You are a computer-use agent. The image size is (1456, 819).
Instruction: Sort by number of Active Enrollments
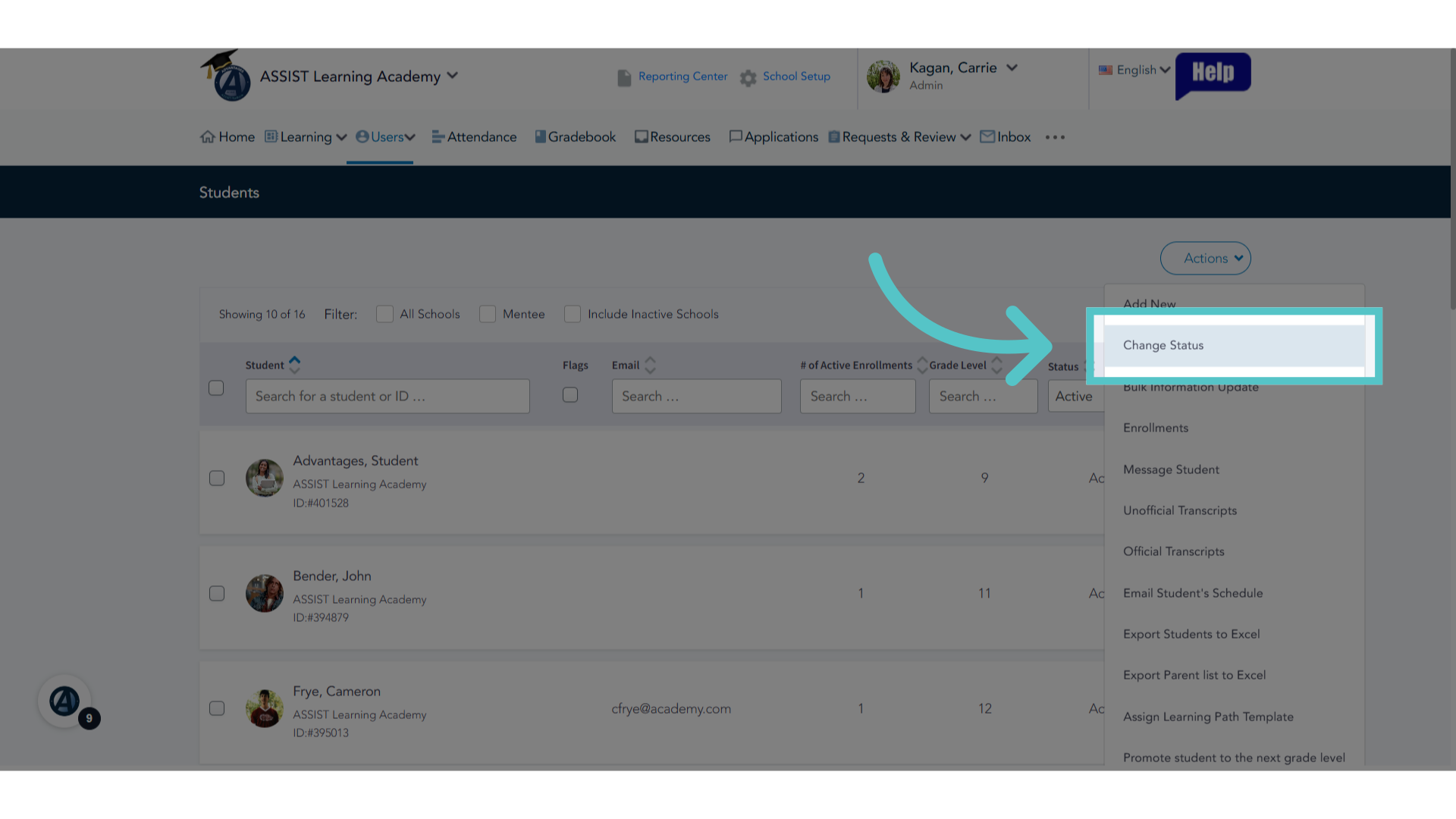[x=922, y=365]
